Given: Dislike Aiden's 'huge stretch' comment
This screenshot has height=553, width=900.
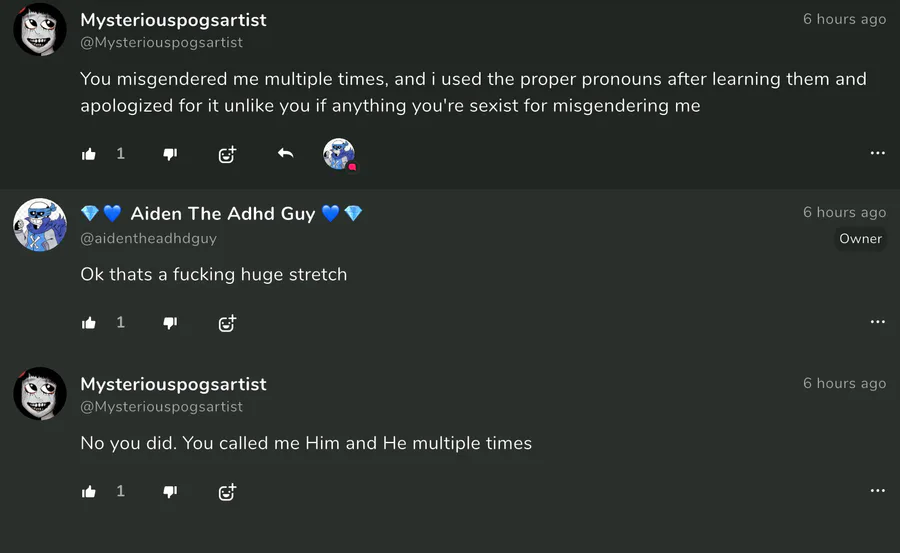Looking at the screenshot, I should tap(170, 323).
